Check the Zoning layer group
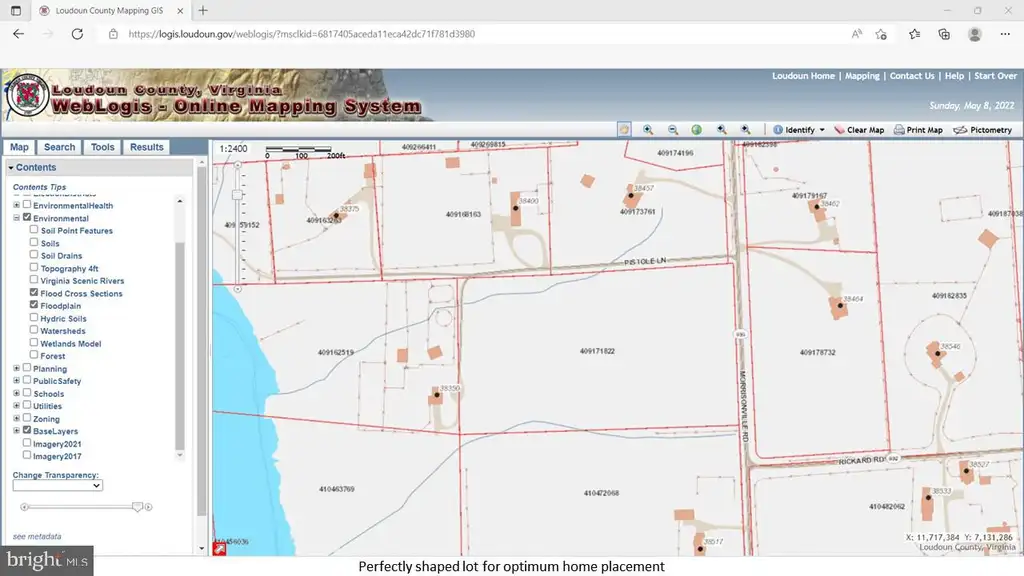 [x=27, y=417]
